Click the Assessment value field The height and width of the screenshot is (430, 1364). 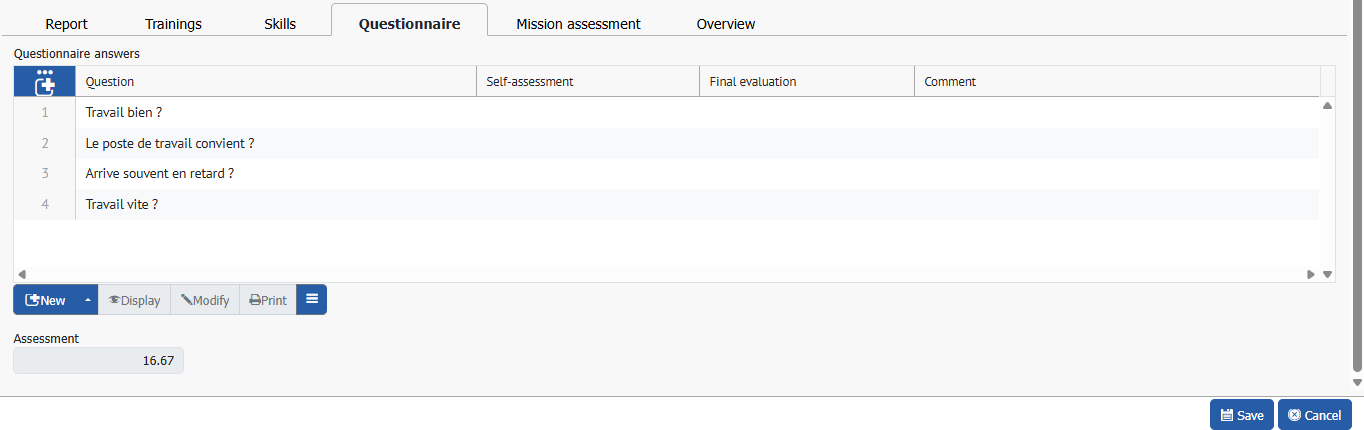point(98,361)
